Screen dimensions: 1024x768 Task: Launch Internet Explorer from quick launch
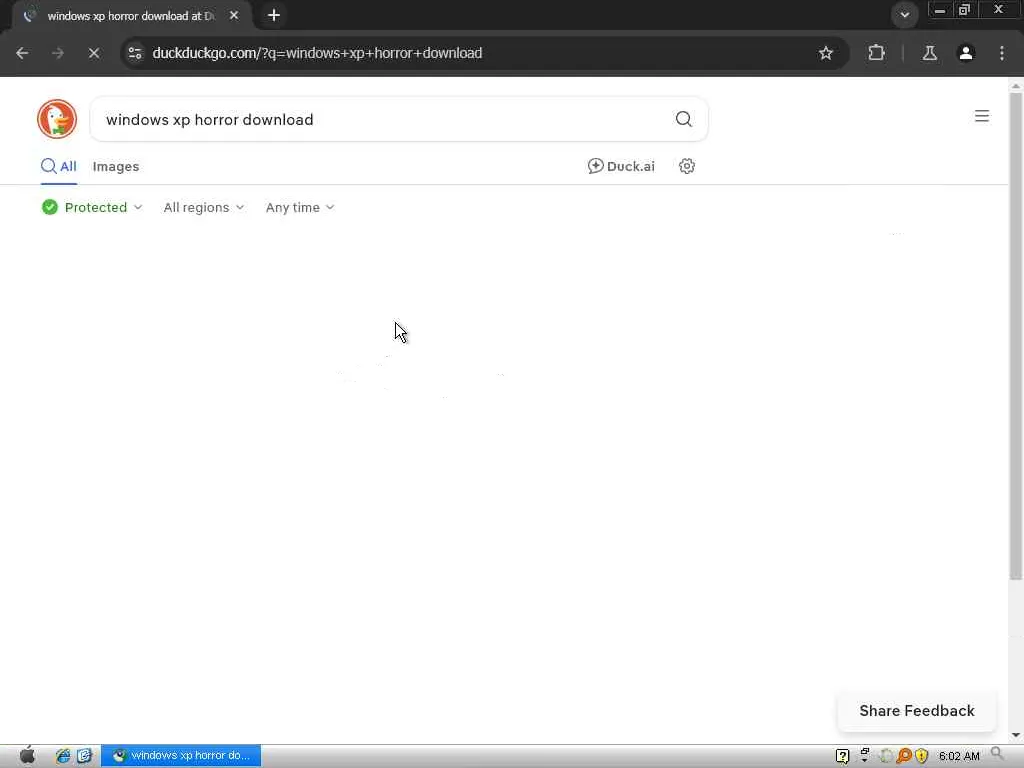tap(63, 756)
